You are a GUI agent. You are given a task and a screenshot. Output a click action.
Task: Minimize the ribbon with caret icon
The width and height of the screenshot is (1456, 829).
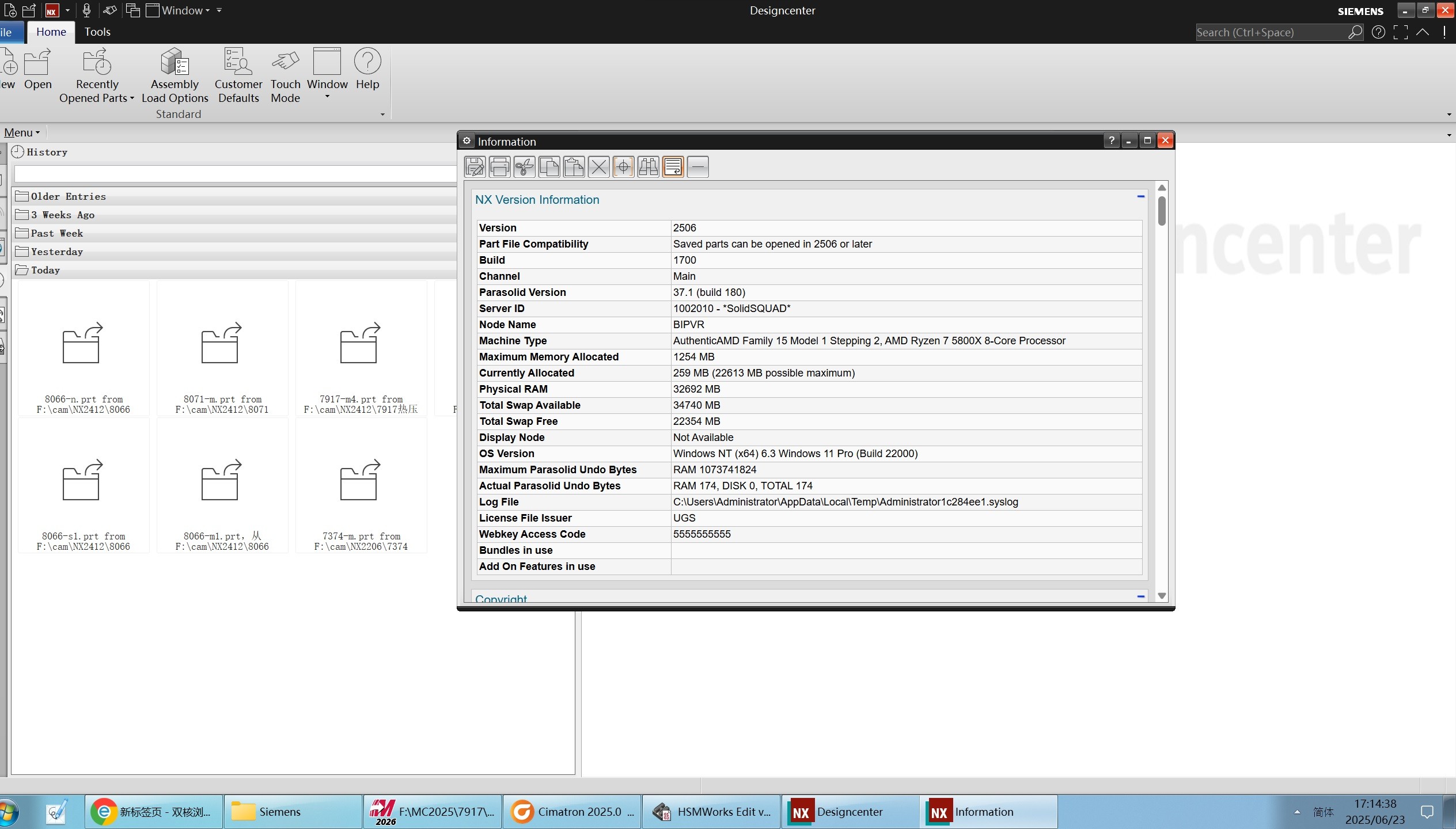click(1423, 32)
